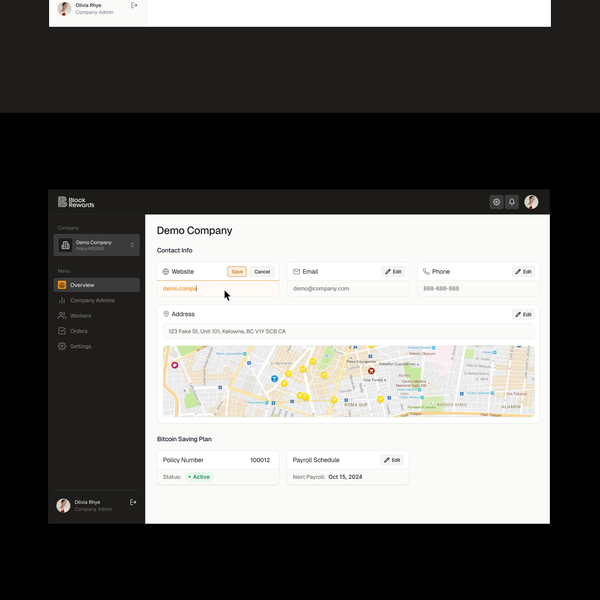Click Olivia Rhye's avatar in sidebar footer
The width and height of the screenshot is (600, 600).
[x=63, y=505]
